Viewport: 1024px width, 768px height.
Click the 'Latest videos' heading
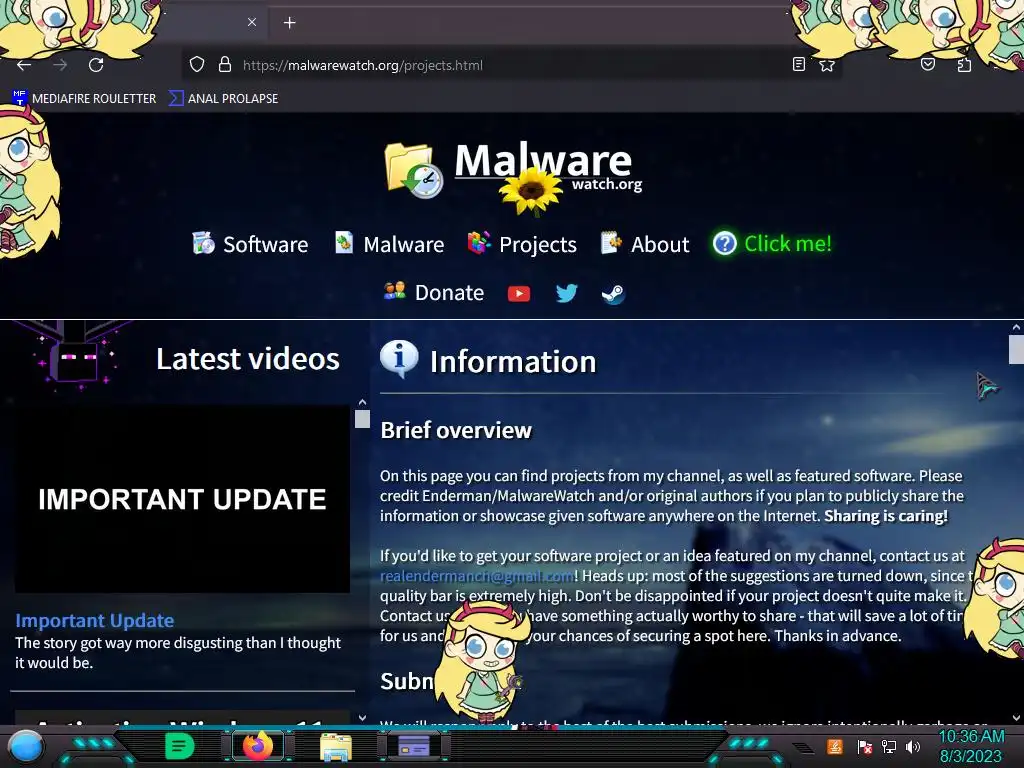[x=248, y=359]
